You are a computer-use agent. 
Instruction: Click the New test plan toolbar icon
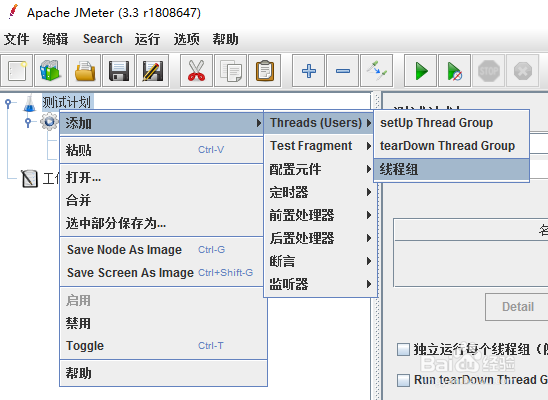[x=17, y=71]
